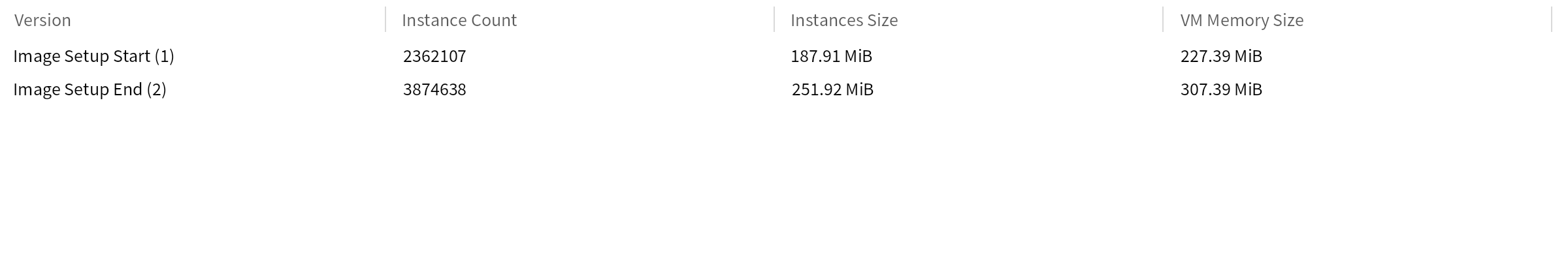This screenshot has height=261, width=1568.
Task: Click the 2362107 instance count cell
Action: [x=434, y=56]
